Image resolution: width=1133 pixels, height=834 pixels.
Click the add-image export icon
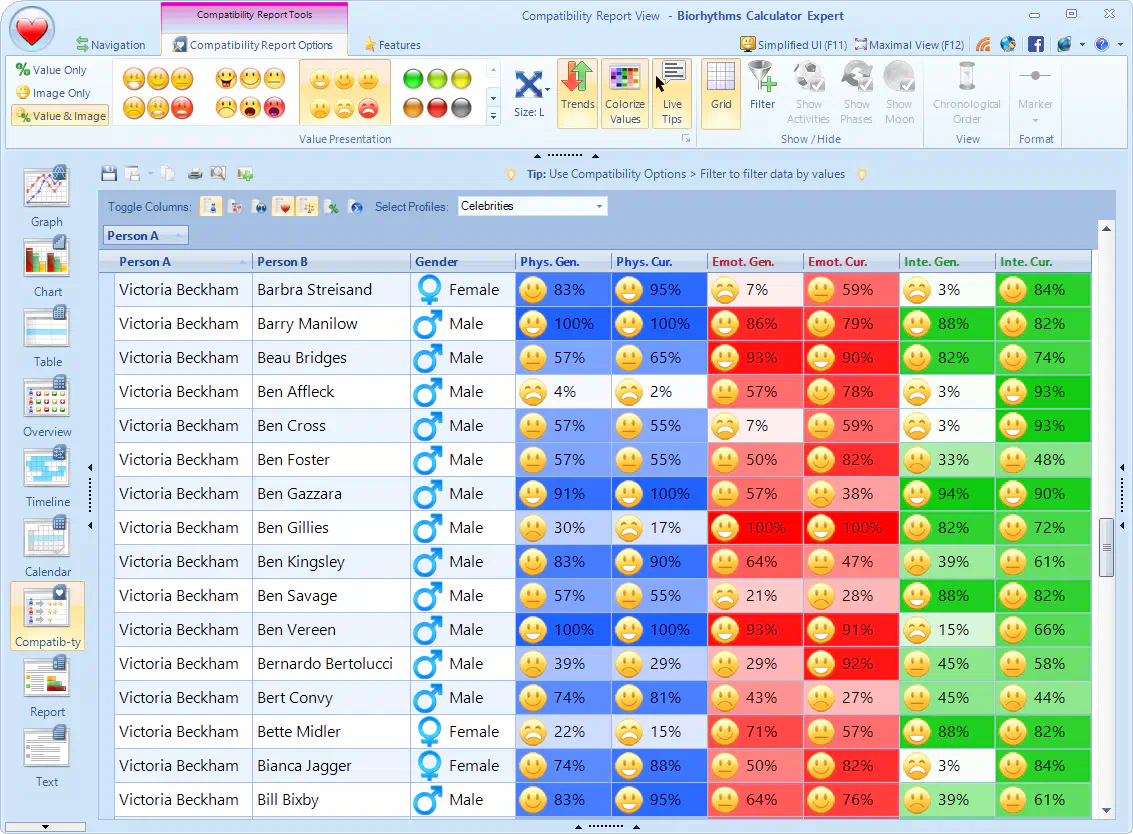click(x=245, y=173)
